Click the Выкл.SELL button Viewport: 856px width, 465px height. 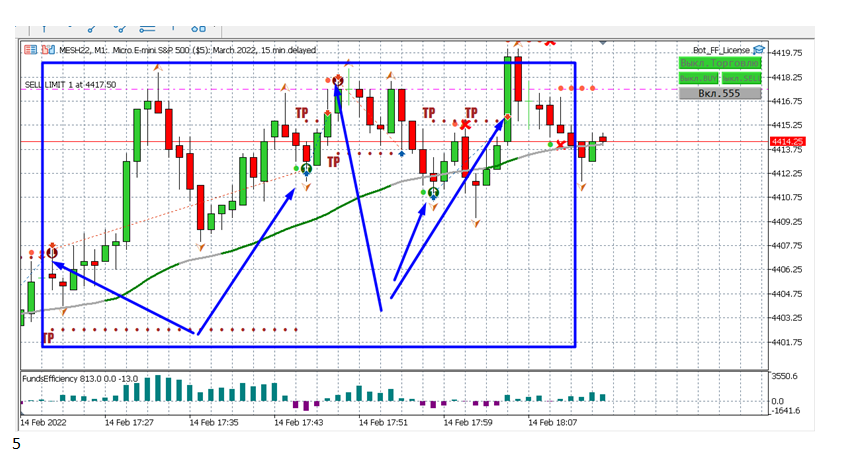(741, 79)
